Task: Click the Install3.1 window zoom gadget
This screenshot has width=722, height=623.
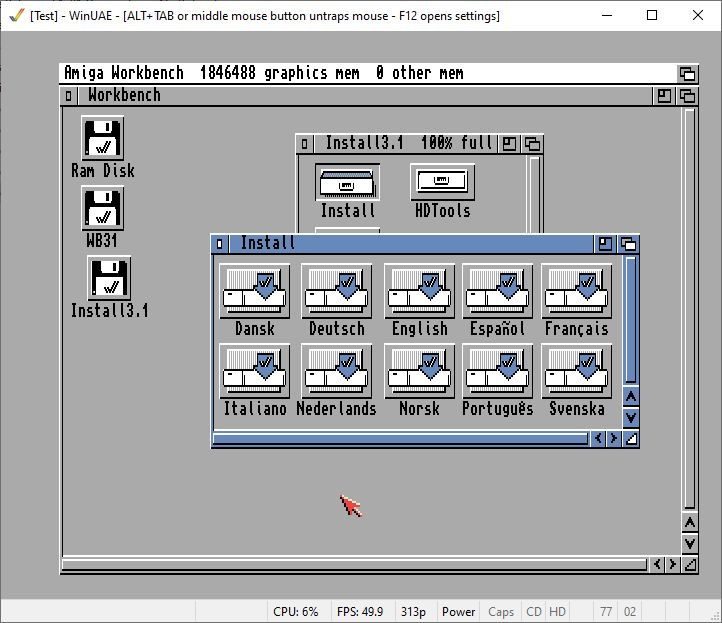Action: pyautogui.click(x=509, y=144)
